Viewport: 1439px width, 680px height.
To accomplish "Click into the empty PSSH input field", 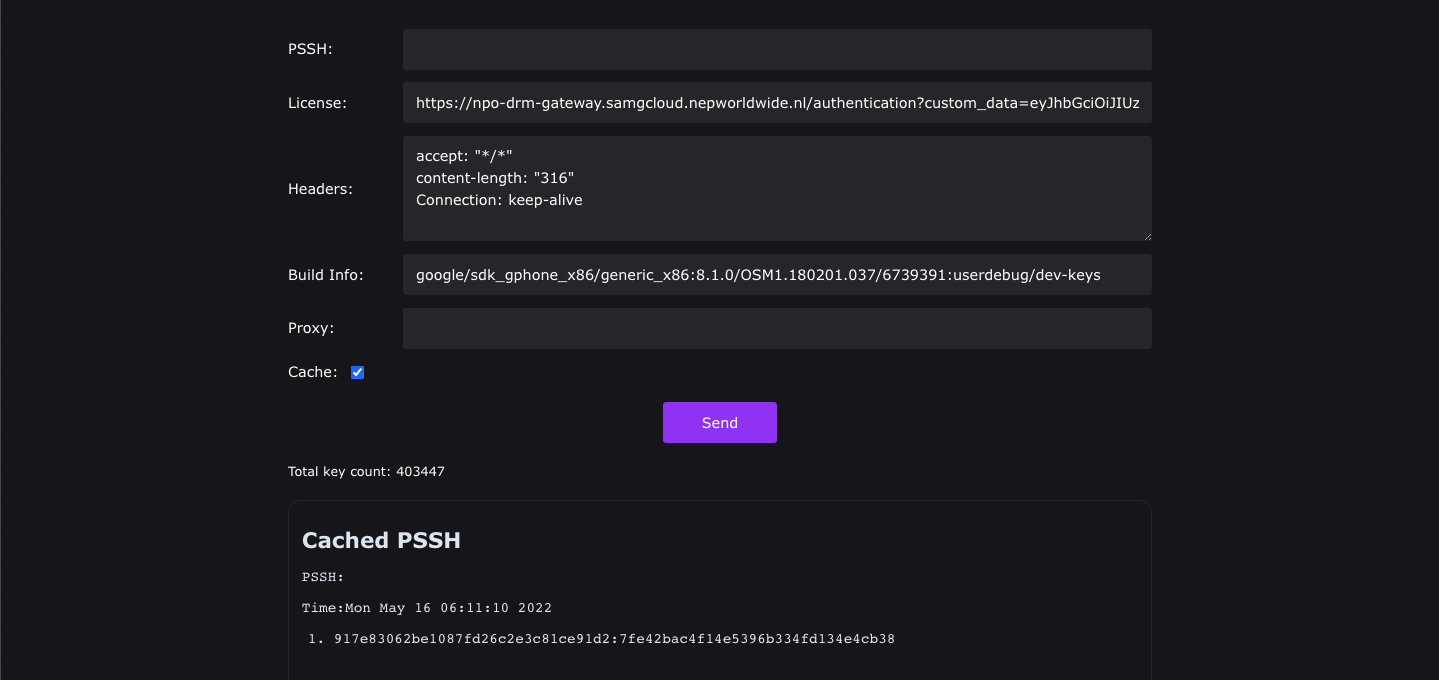I will [x=777, y=49].
